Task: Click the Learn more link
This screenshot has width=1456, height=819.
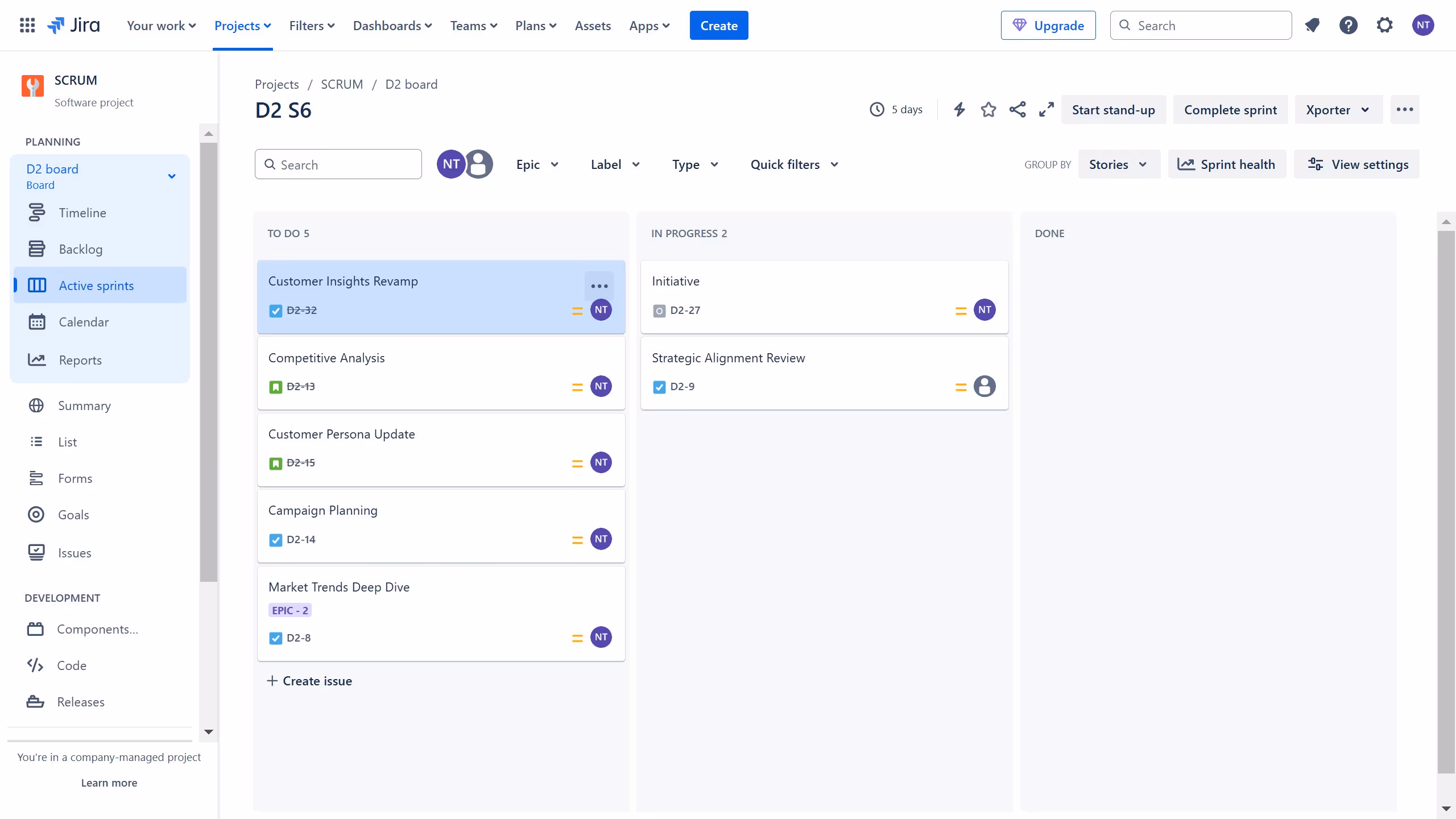Action: (109, 783)
